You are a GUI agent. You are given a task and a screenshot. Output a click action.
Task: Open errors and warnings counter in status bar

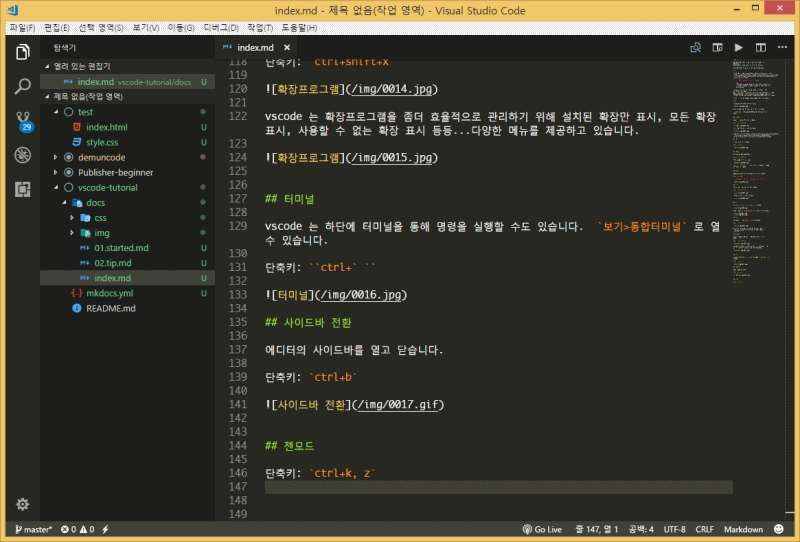[78, 529]
